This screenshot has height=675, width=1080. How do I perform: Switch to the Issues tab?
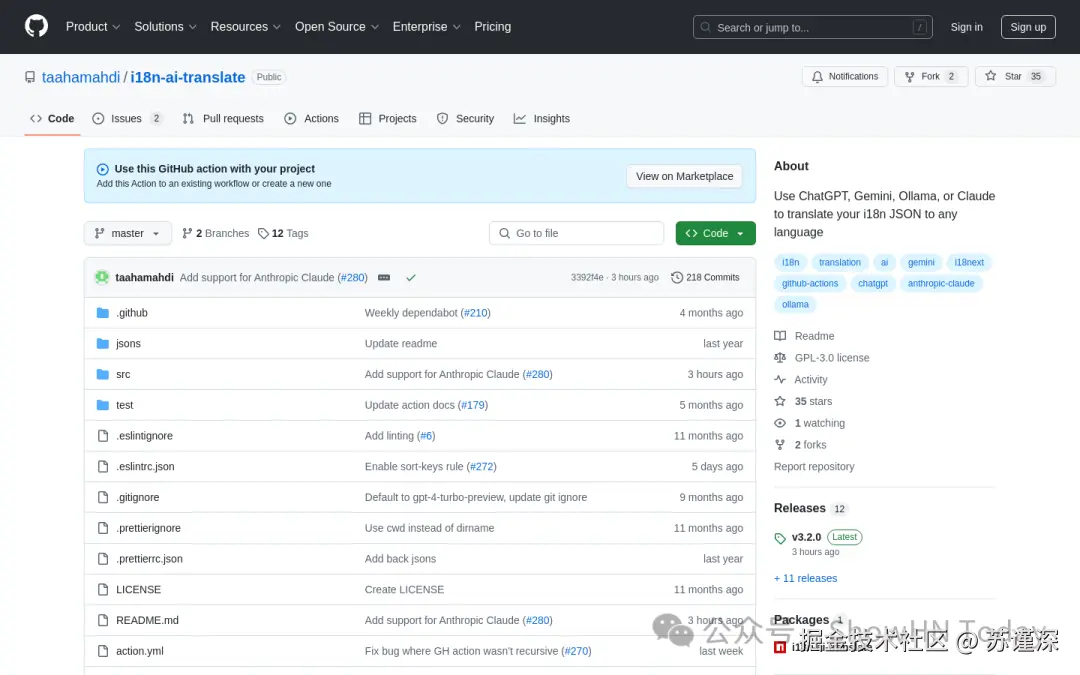click(127, 118)
